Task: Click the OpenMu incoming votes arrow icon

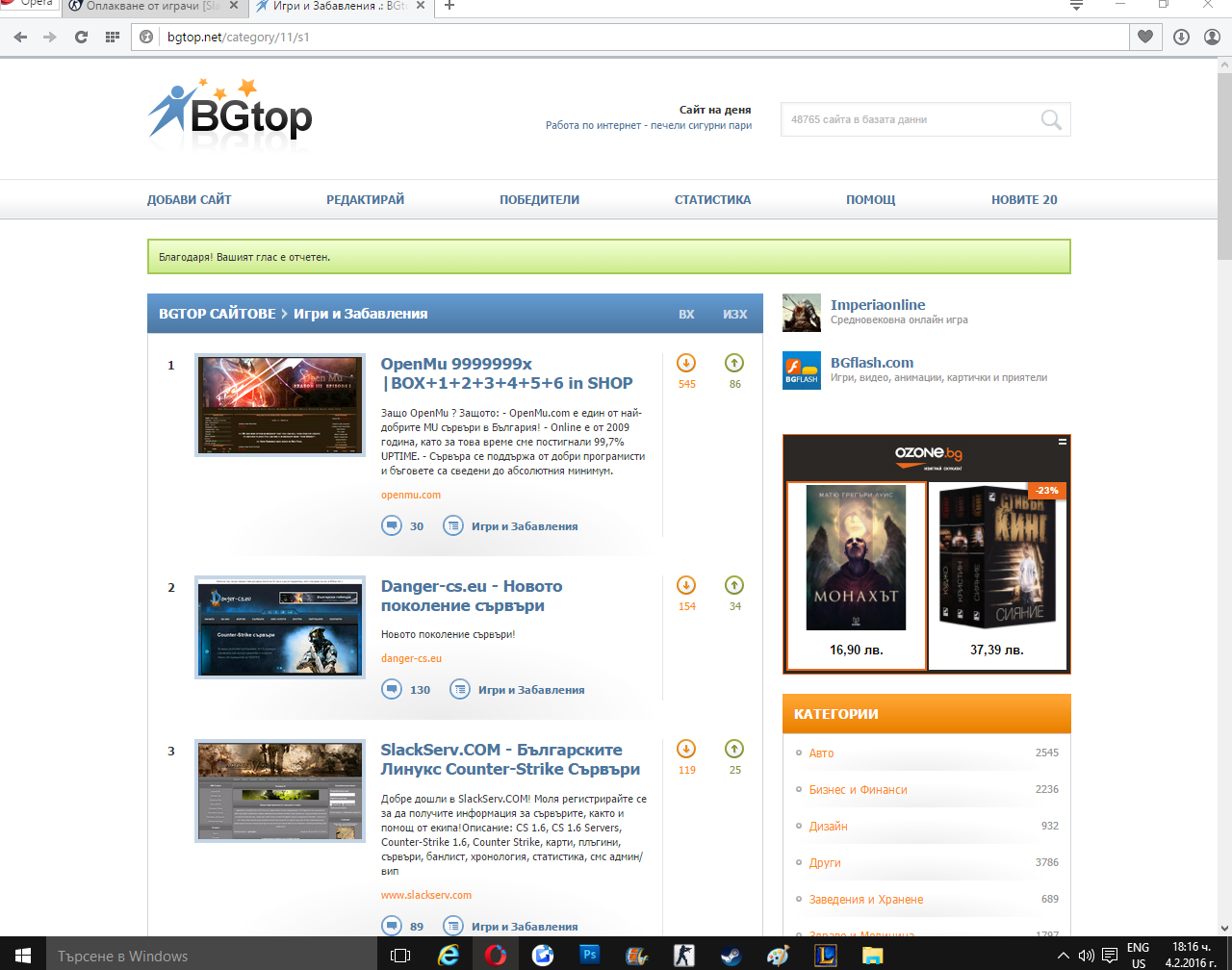Action: coord(686,363)
